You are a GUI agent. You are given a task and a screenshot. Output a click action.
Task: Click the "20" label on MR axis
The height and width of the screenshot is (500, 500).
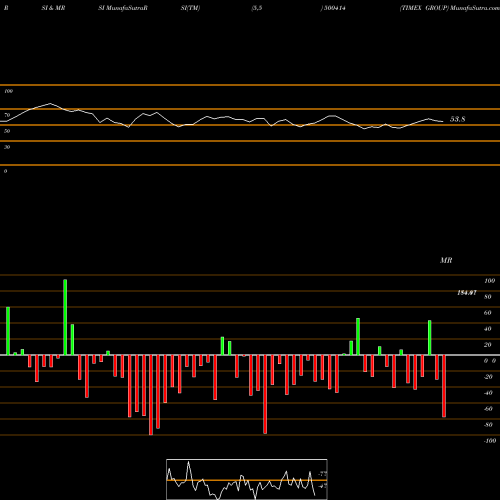tap(488, 345)
